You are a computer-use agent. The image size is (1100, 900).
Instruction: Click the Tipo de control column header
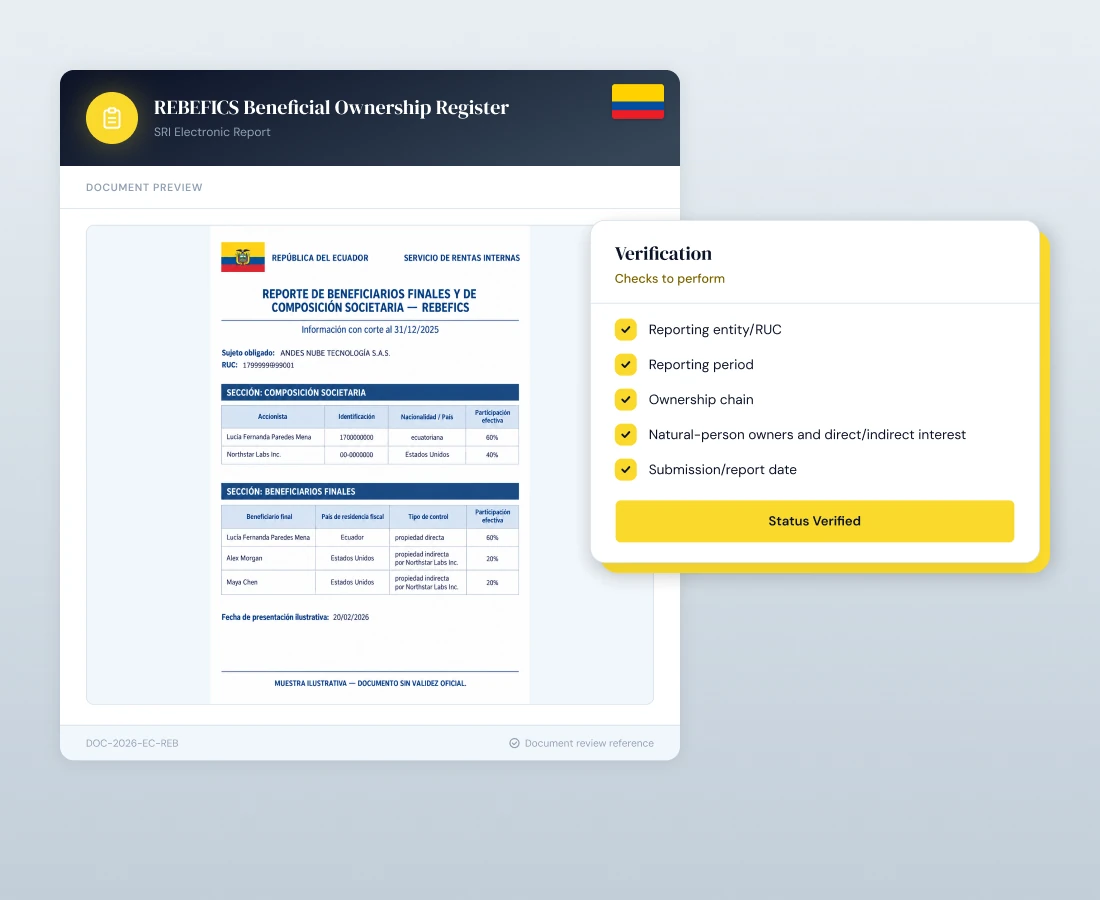click(428, 516)
